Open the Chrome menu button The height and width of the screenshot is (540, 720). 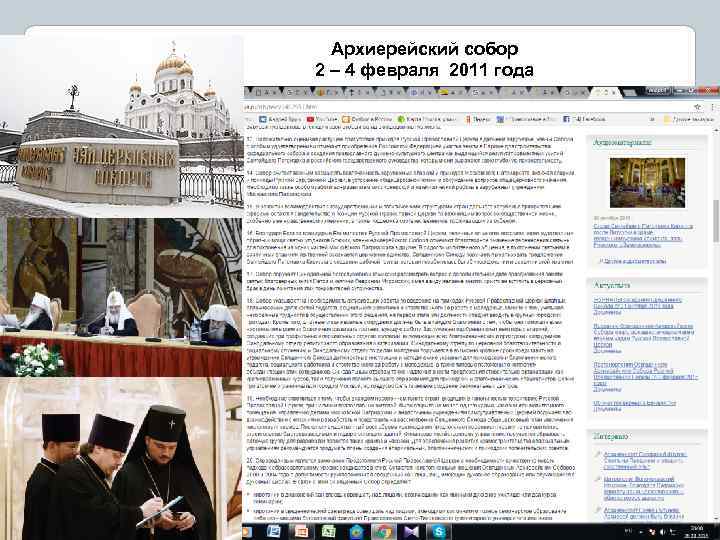pyautogui.click(x=713, y=107)
